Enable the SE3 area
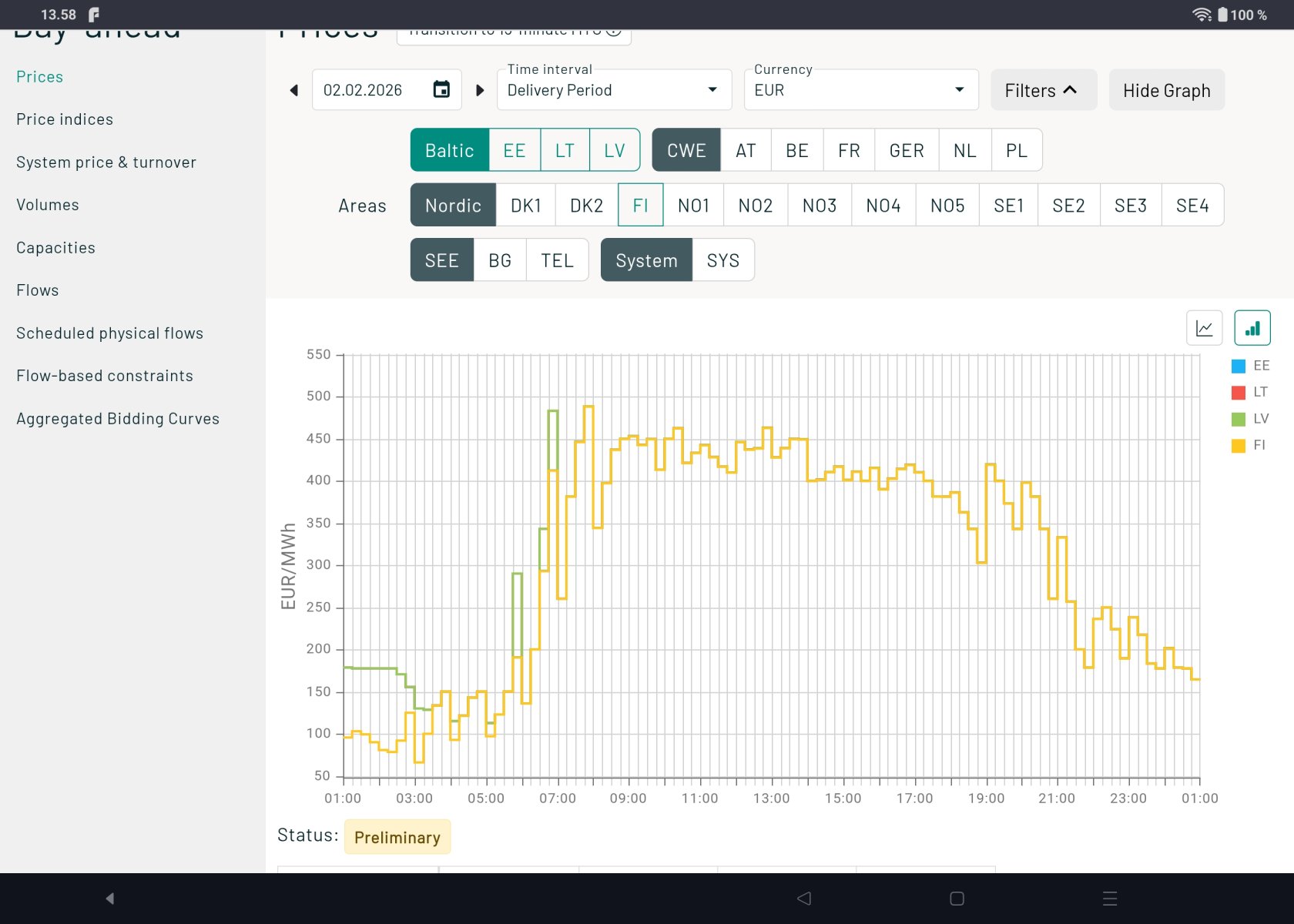The width and height of the screenshot is (1294, 924). pyautogui.click(x=1130, y=206)
